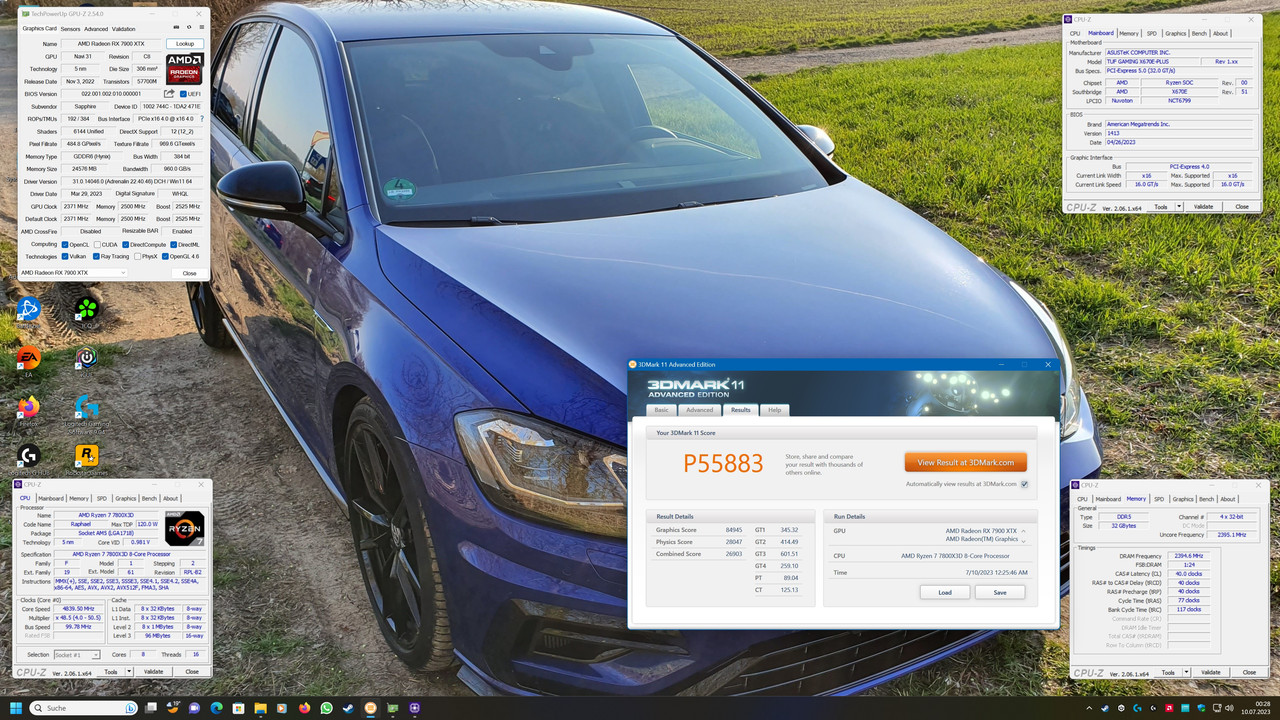
Task: Toggle the PhysX checkbox
Action: pyautogui.click(x=137, y=256)
